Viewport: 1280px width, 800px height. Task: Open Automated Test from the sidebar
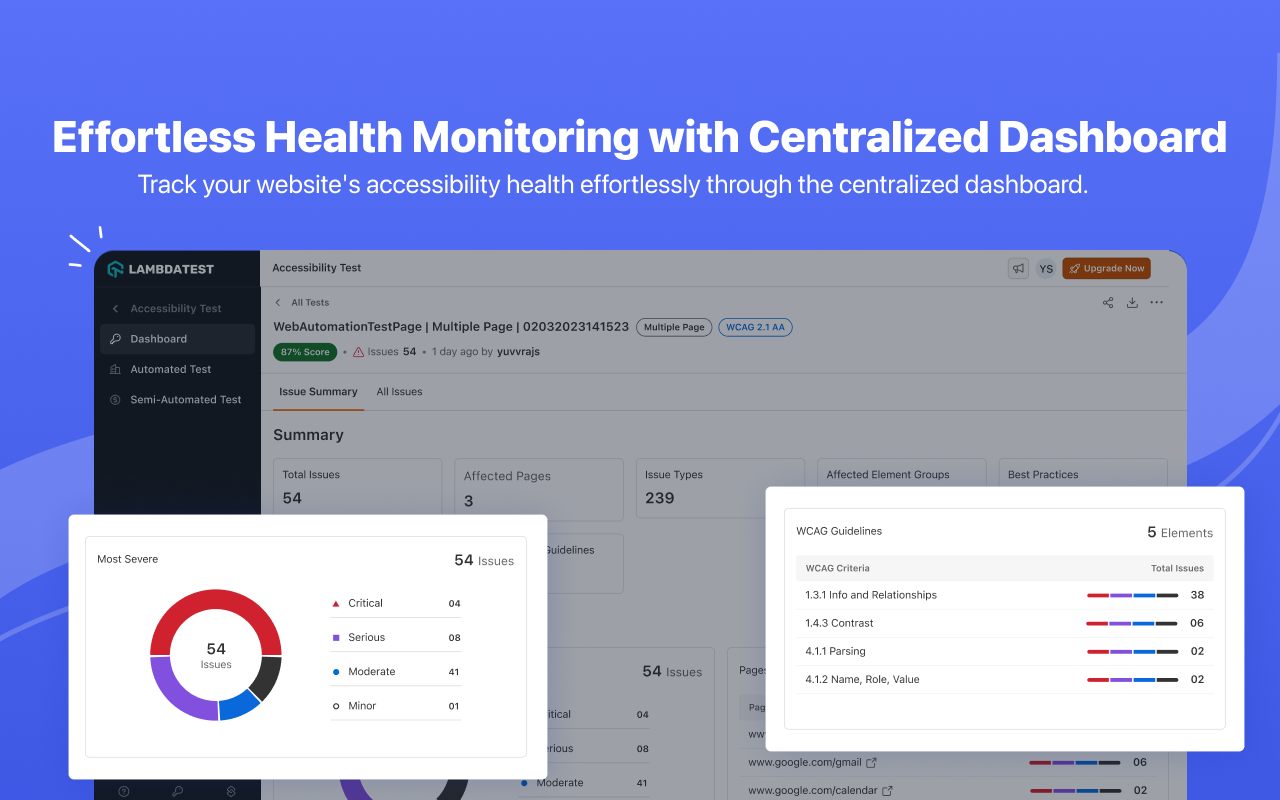pyautogui.click(x=170, y=369)
